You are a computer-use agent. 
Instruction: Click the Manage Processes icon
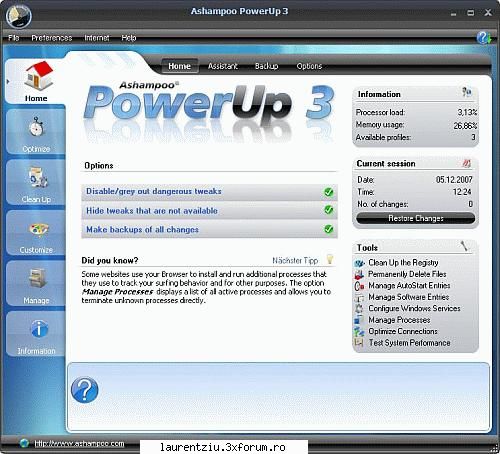(x=359, y=320)
